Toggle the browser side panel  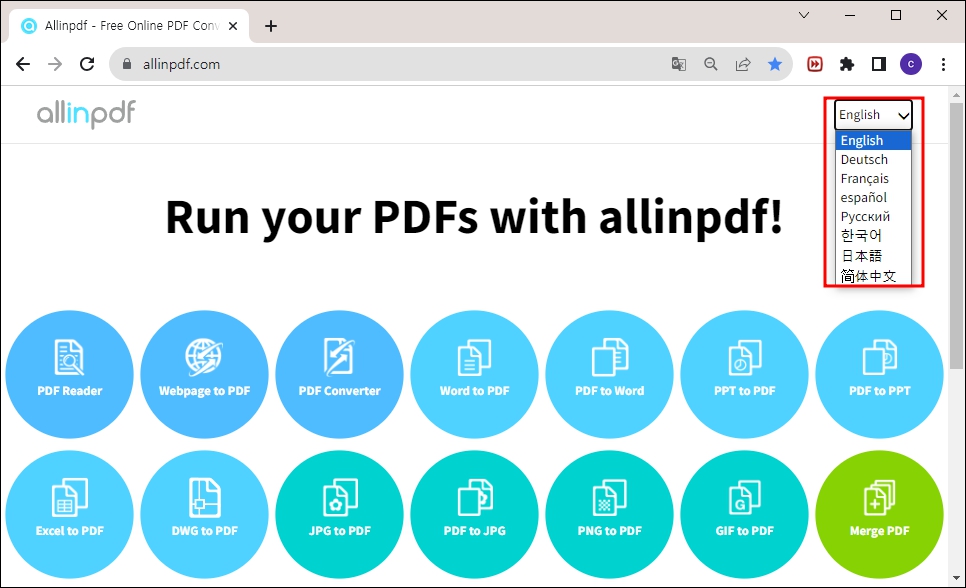pyautogui.click(x=879, y=64)
